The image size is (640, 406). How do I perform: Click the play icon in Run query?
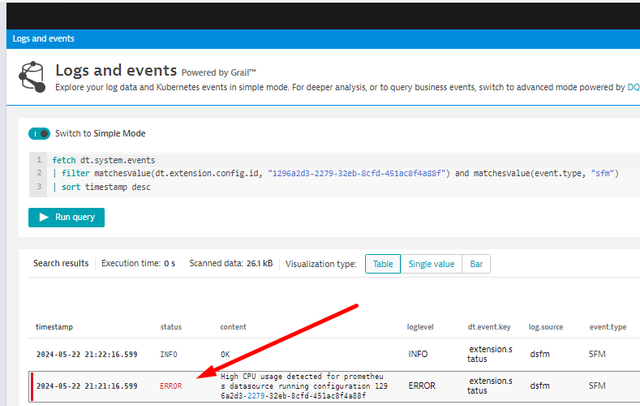pos(43,217)
